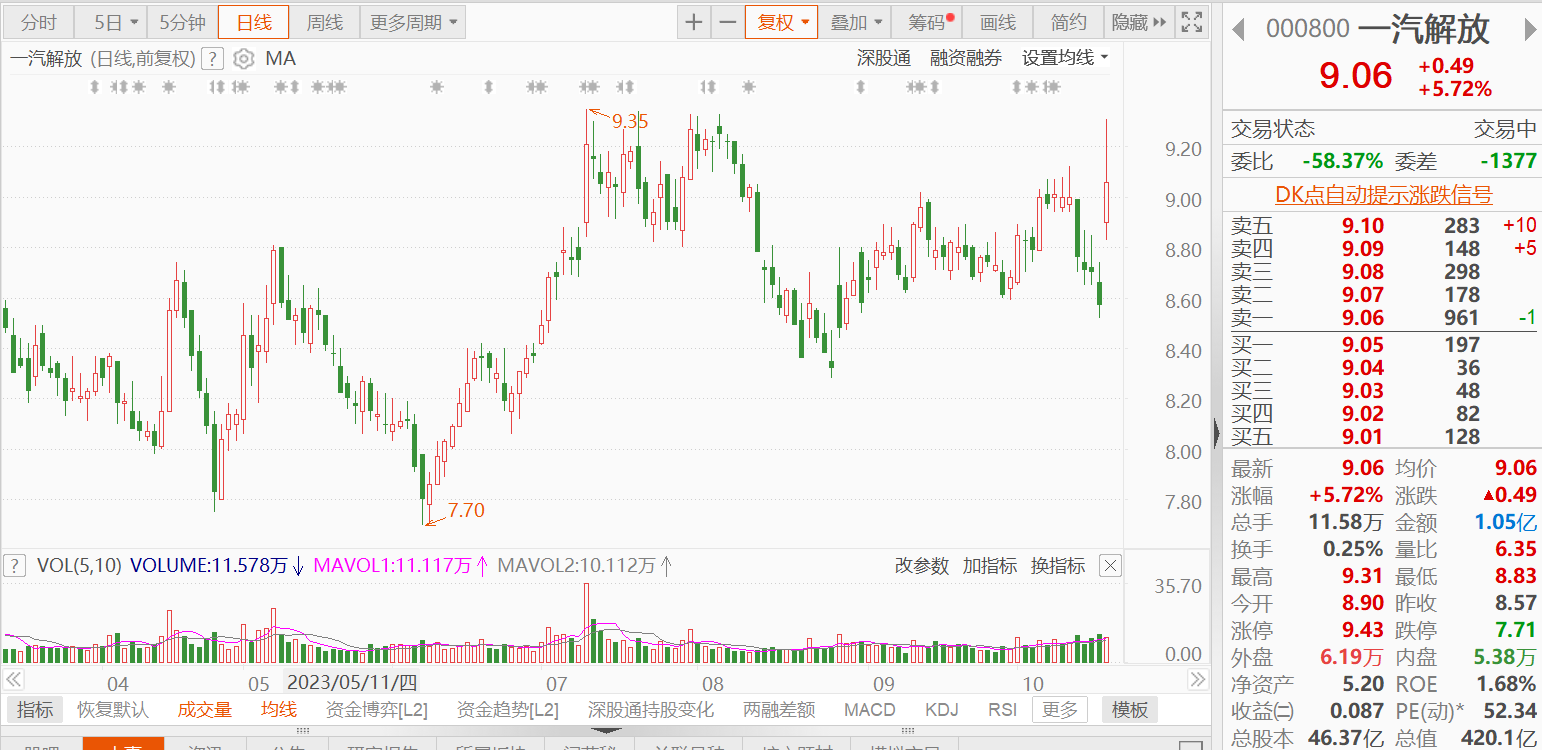Switch to 周线 weekly chart
1542x750 pixels.
pyautogui.click(x=324, y=22)
